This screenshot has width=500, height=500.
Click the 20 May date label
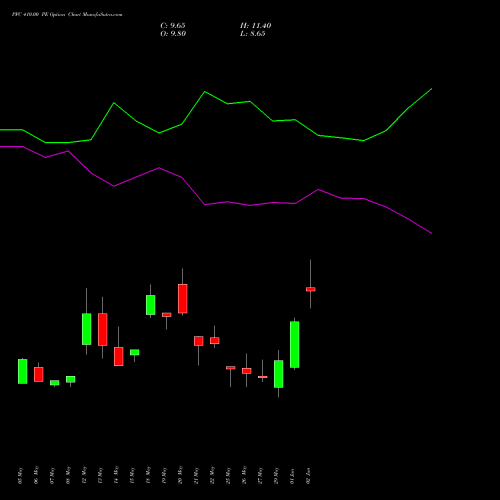181,475
